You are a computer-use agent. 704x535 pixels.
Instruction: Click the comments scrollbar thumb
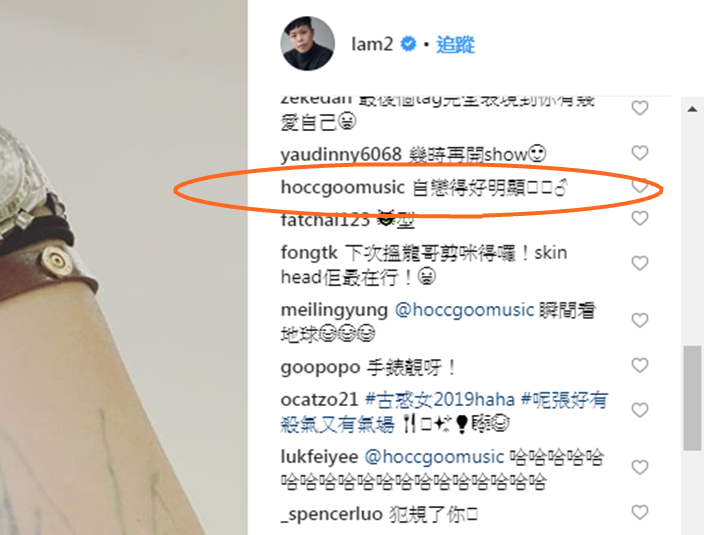point(692,398)
